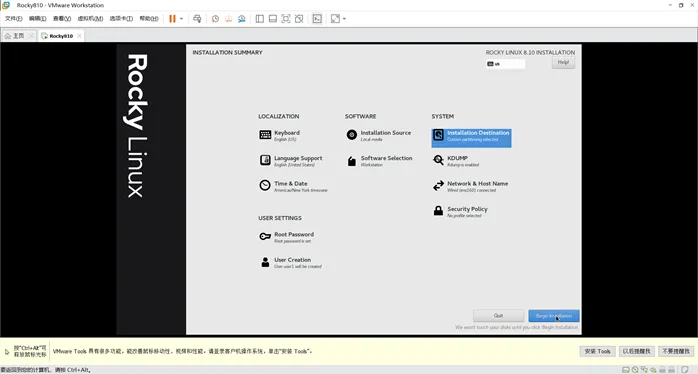Screen dimensions: 698x374
Task: Close the Rocky810 tab
Action: tap(79, 36)
